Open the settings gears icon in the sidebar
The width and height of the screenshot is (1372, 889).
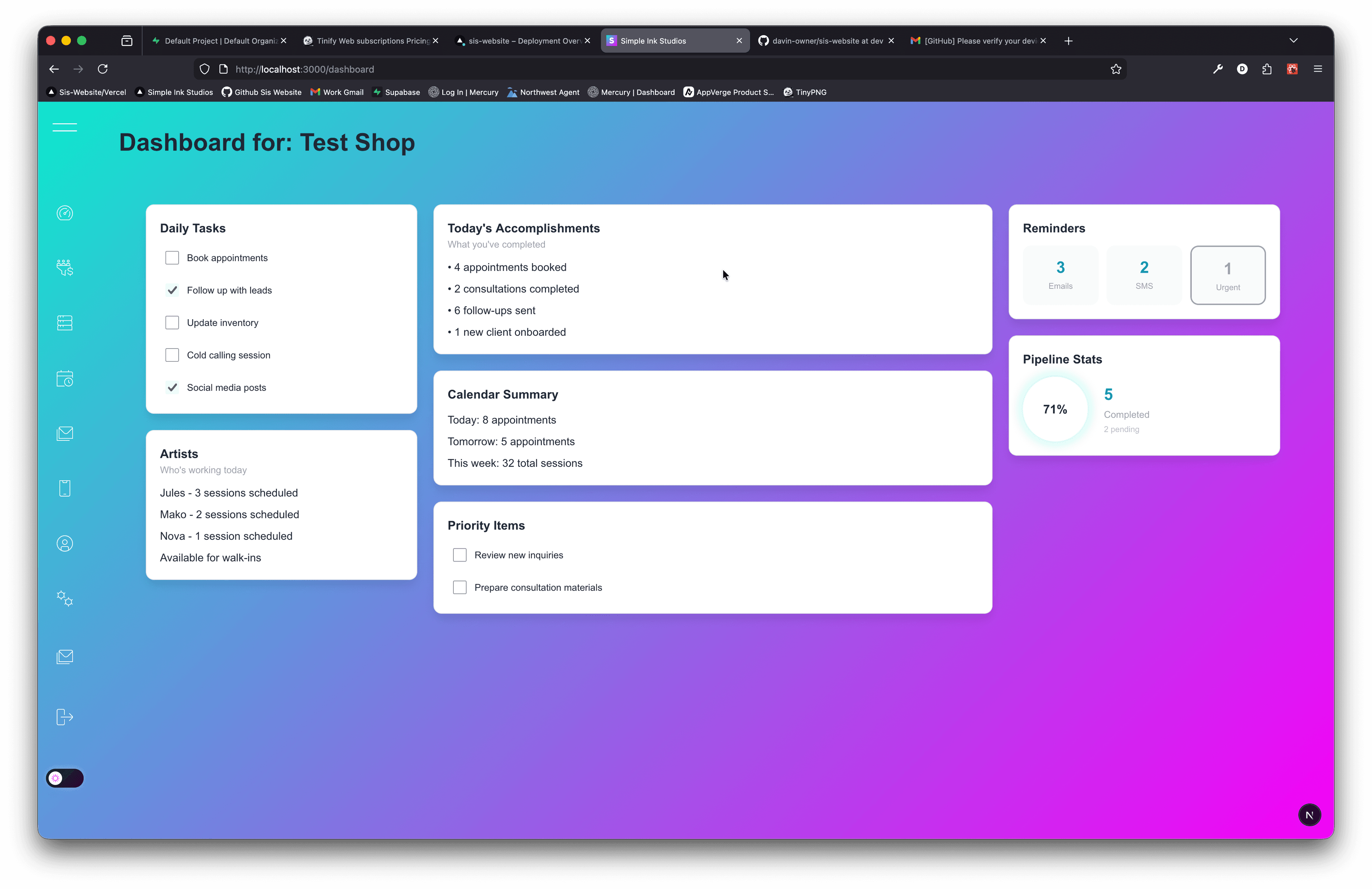pyautogui.click(x=64, y=598)
